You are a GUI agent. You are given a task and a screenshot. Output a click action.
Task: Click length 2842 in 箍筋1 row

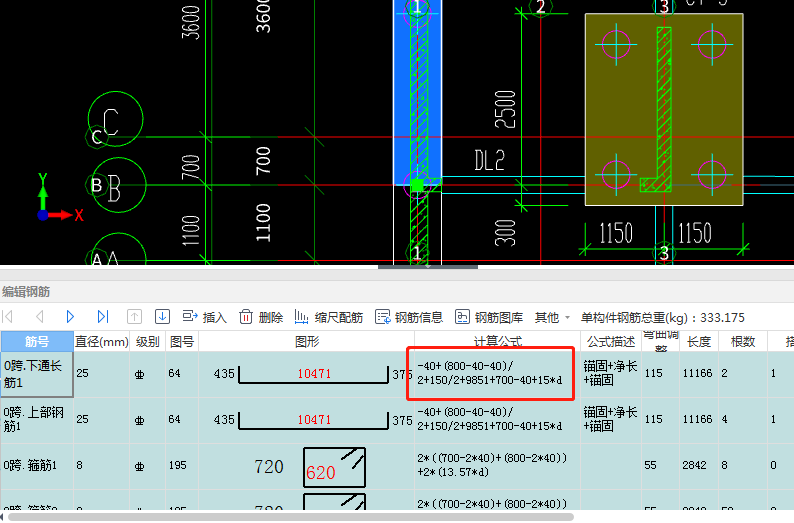(694, 465)
